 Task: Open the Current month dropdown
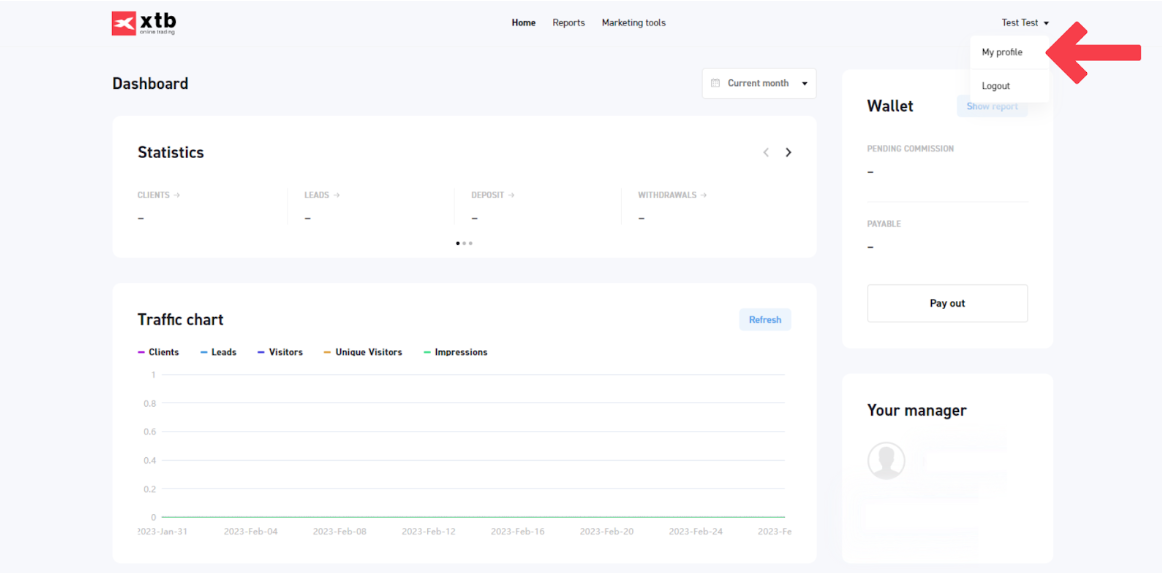(759, 84)
